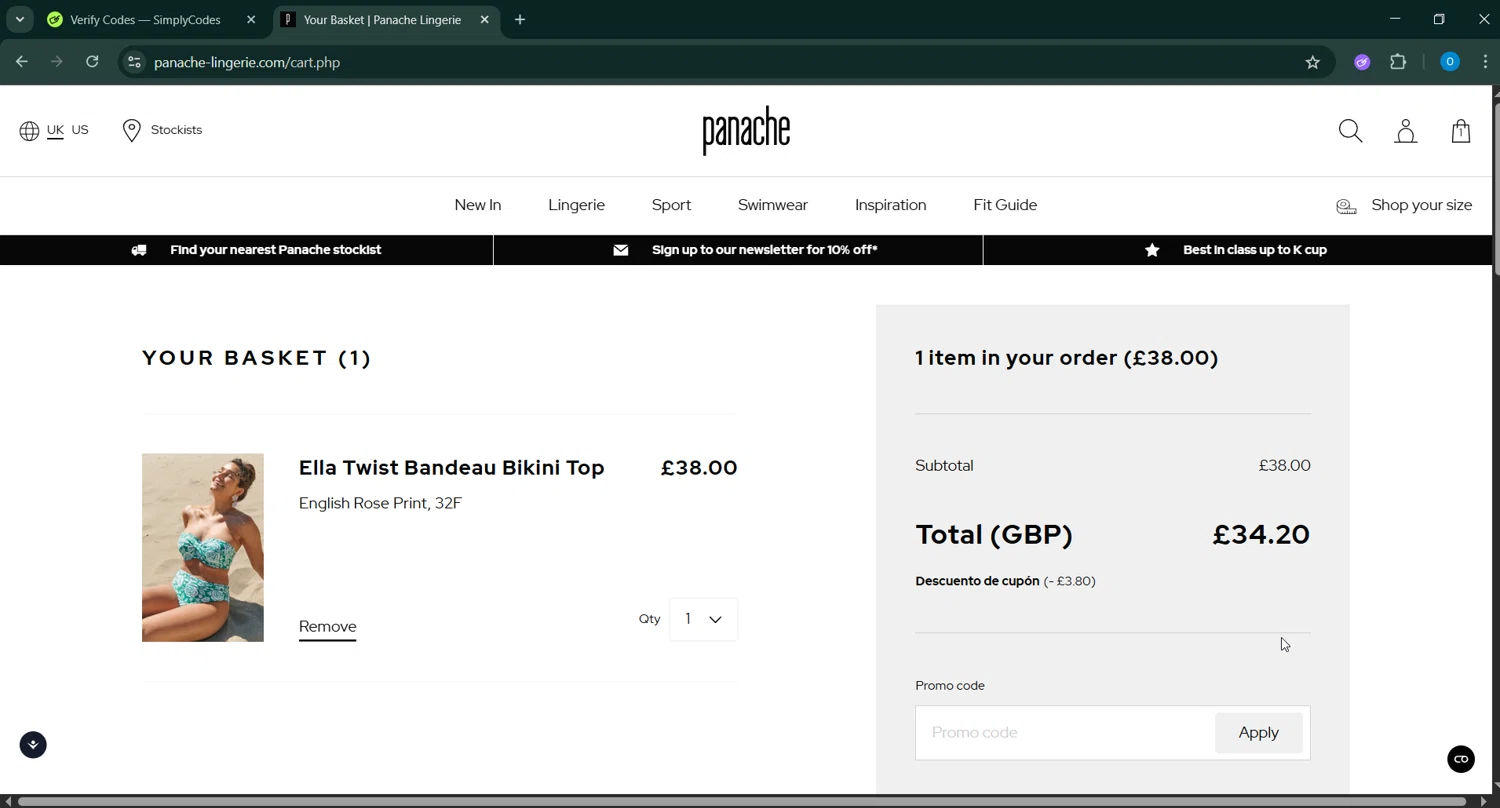The image size is (1500, 808).
Task: Expand the quantity dropdown
Action: (x=703, y=619)
